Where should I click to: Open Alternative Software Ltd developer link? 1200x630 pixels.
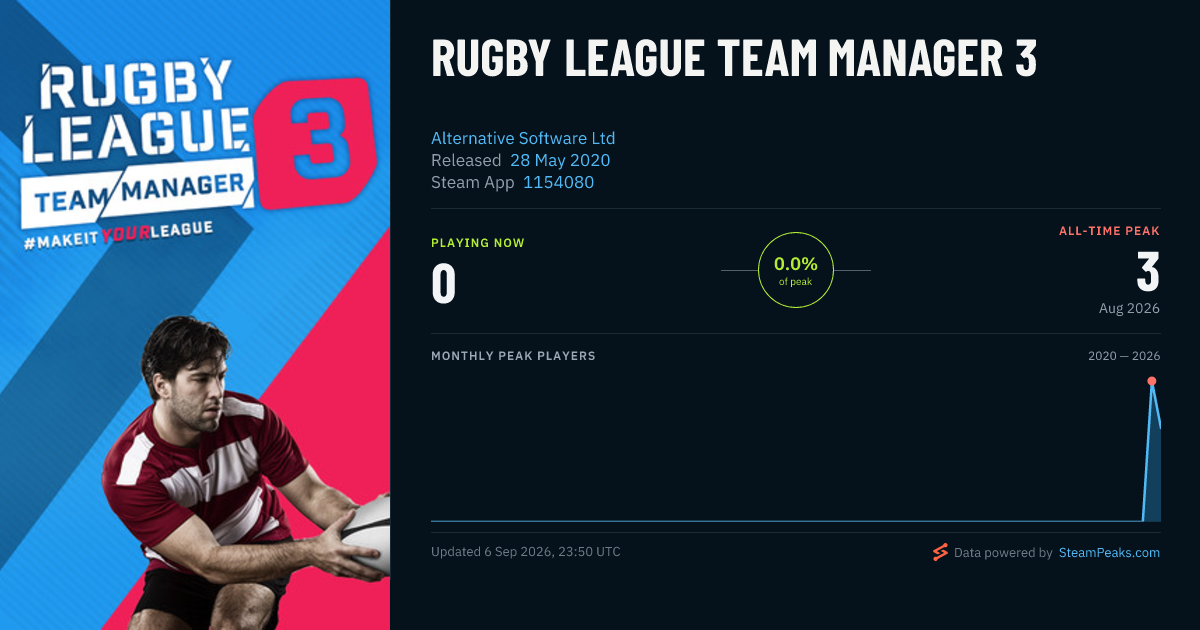523,138
